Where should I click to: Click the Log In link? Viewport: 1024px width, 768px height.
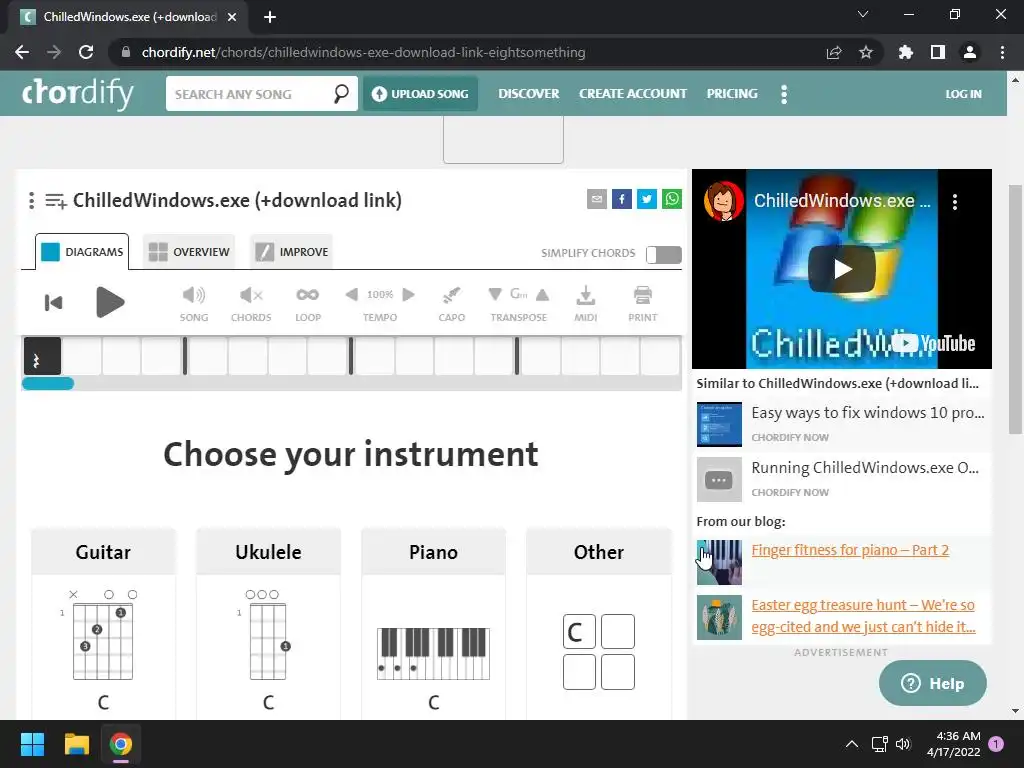963,94
